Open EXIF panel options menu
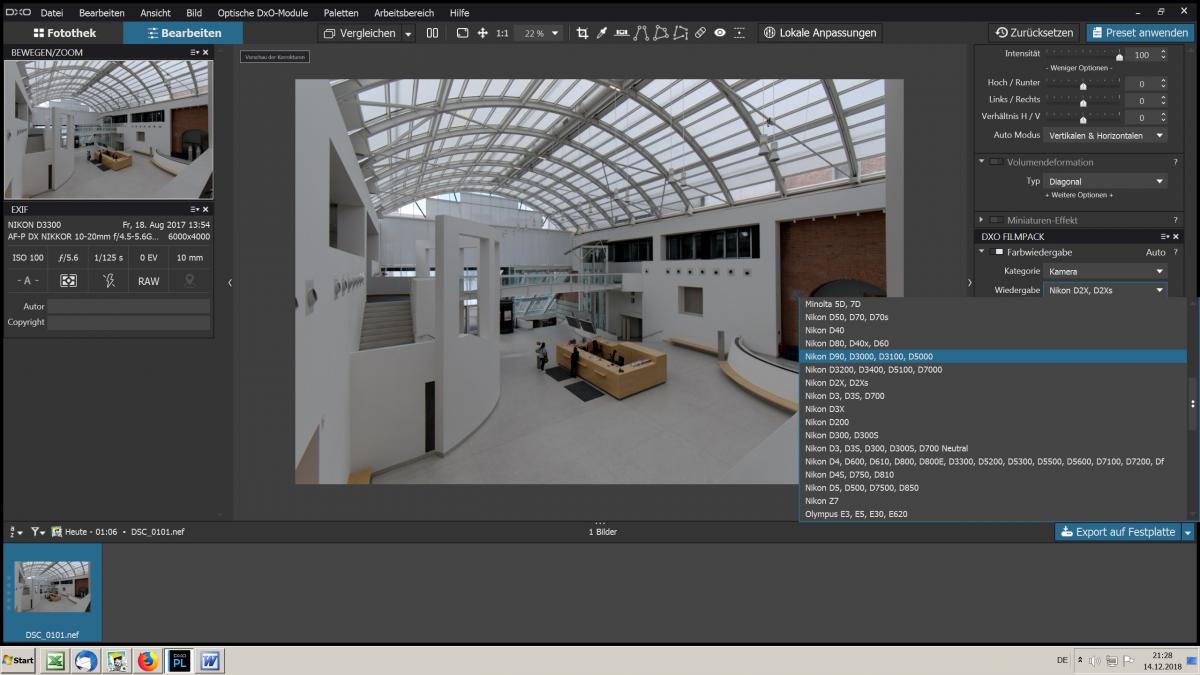The height and width of the screenshot is (675, 1200). pos(196,210)
